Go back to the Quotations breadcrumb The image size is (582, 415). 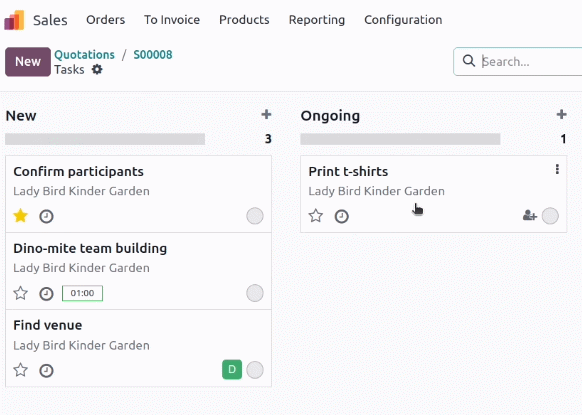pos(84,55)
